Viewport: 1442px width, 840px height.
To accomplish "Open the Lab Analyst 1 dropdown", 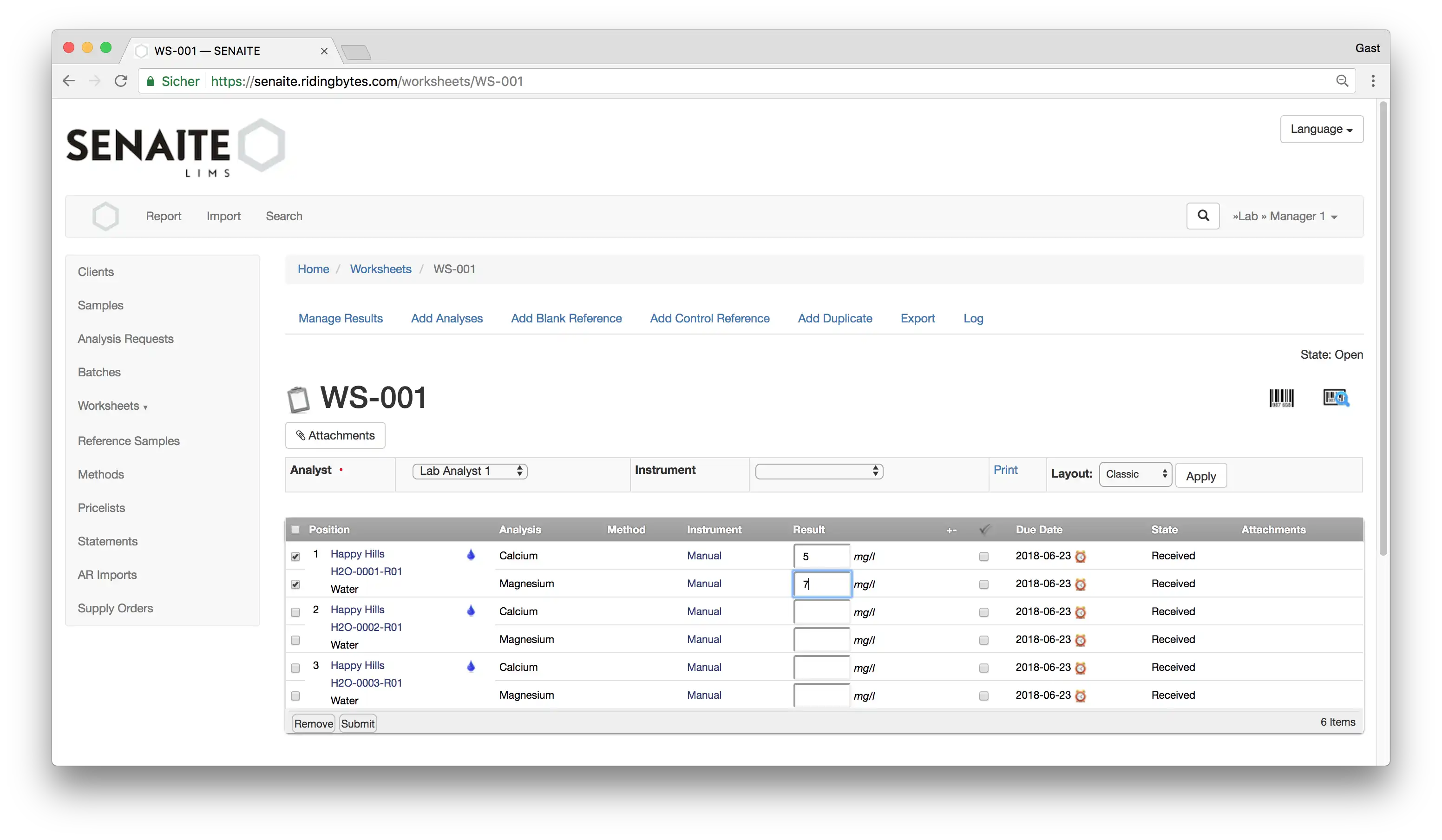I will coord(468,470).
